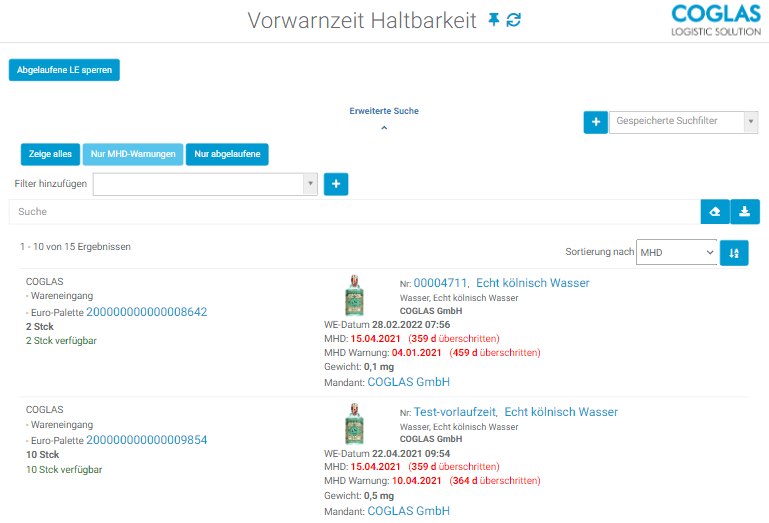Click bottle thumbnail of article 00004711

354,295
